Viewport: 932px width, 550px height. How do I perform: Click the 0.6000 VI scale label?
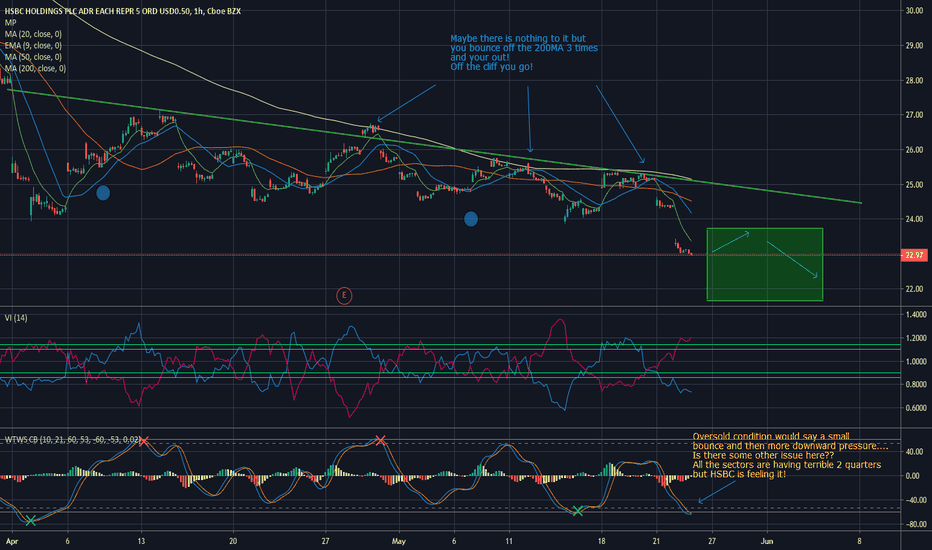click(x=915, y=408)
